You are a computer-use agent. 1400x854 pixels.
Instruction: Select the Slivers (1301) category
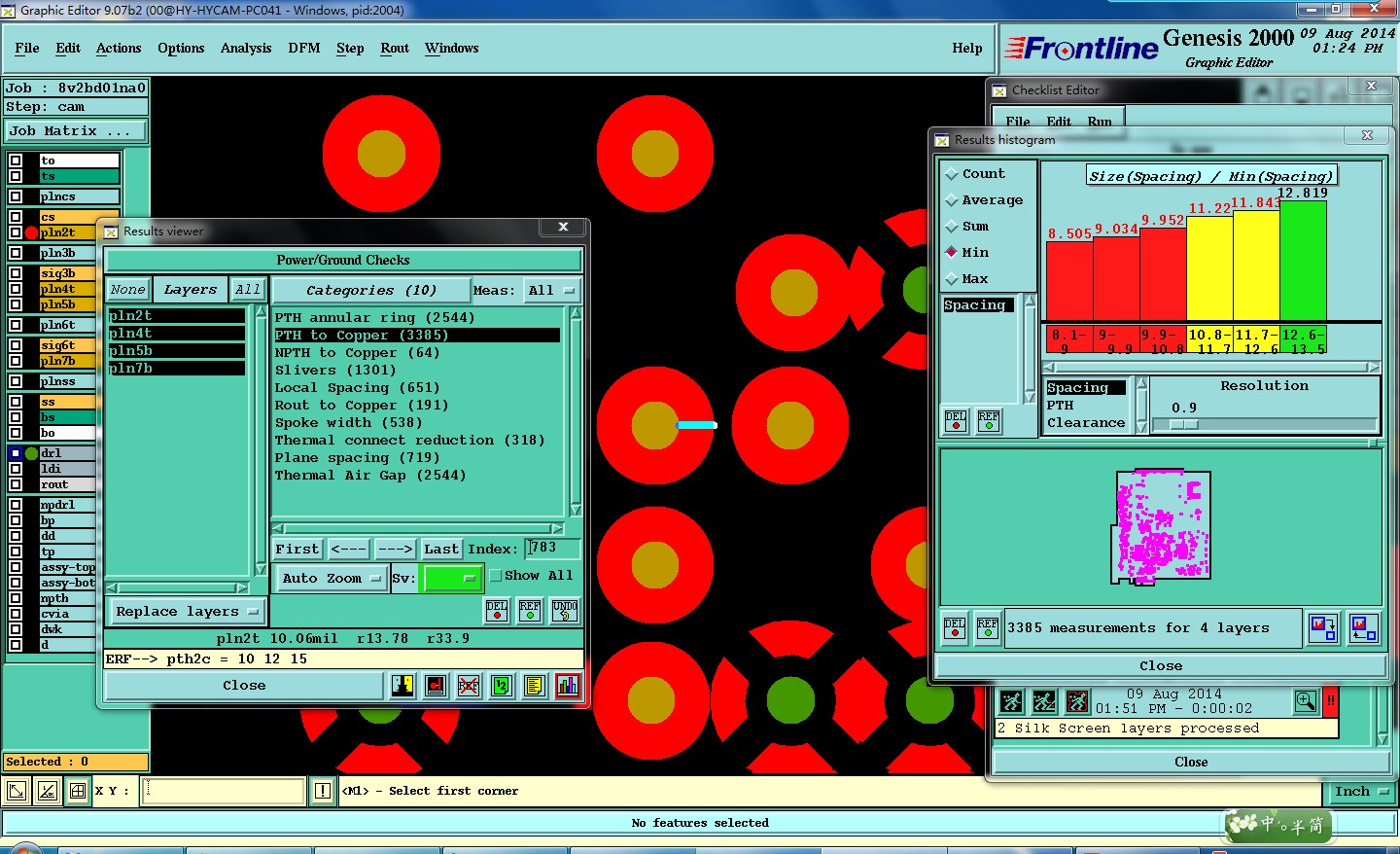[334, 371]
